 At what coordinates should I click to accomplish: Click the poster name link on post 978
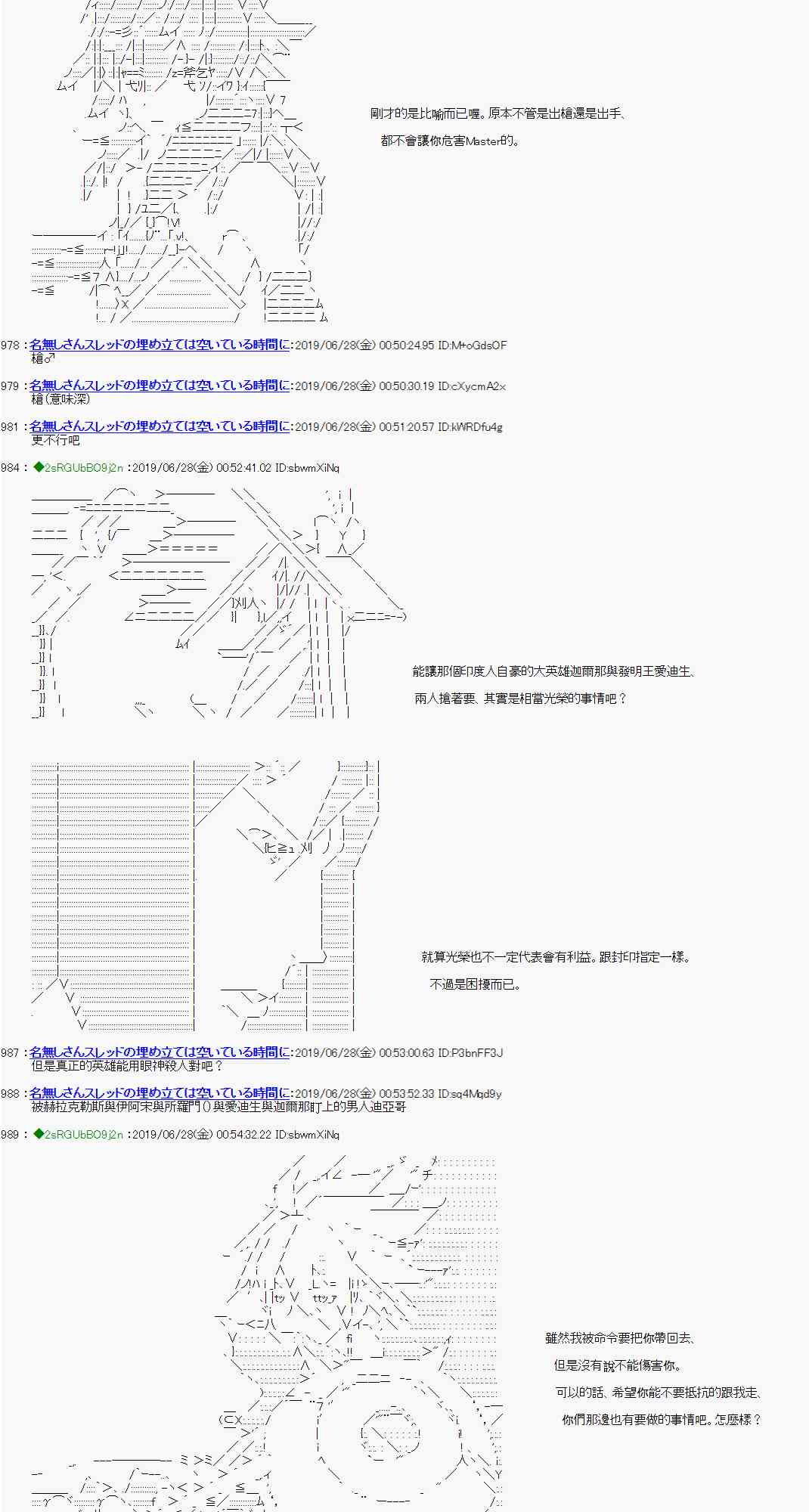tap(160, 345)
